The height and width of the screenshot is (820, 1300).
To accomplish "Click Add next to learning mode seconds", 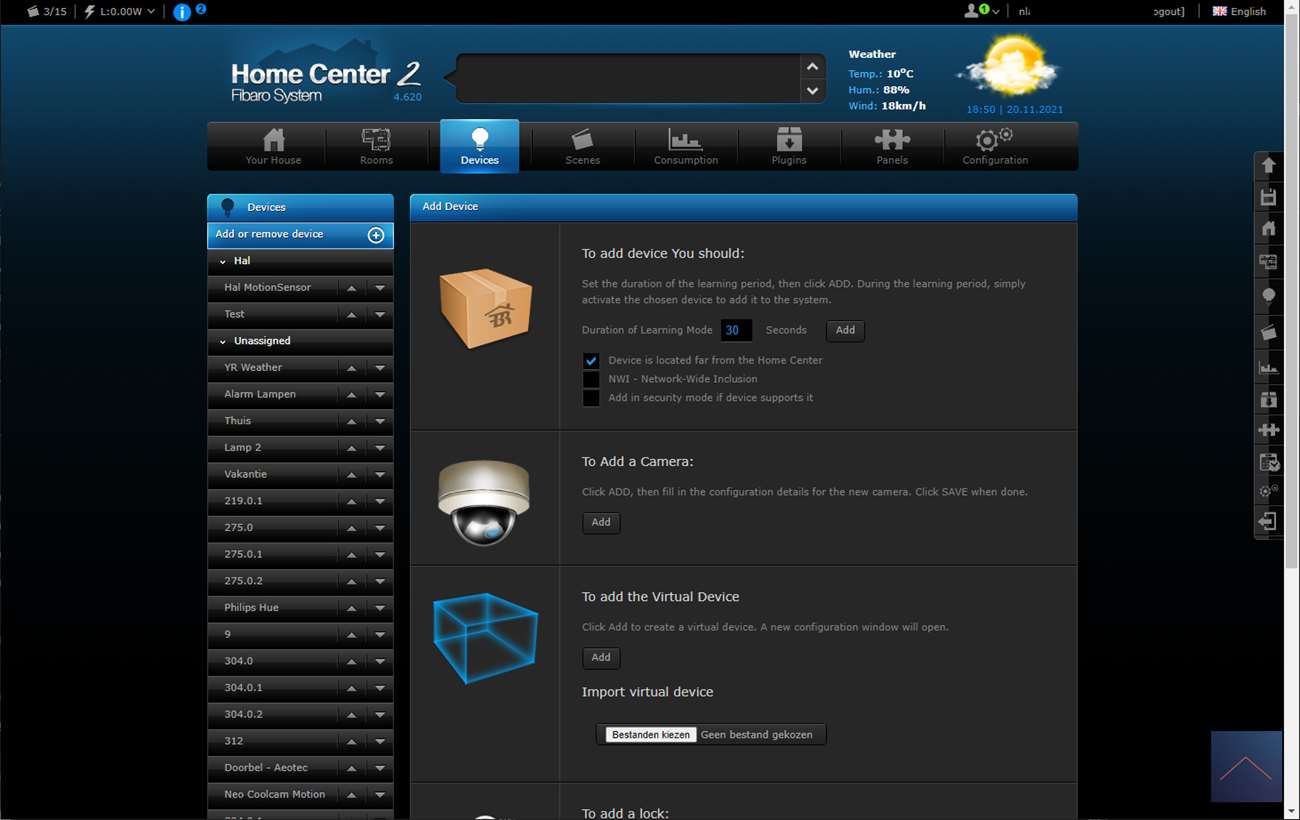I will [x=845, y=330].
